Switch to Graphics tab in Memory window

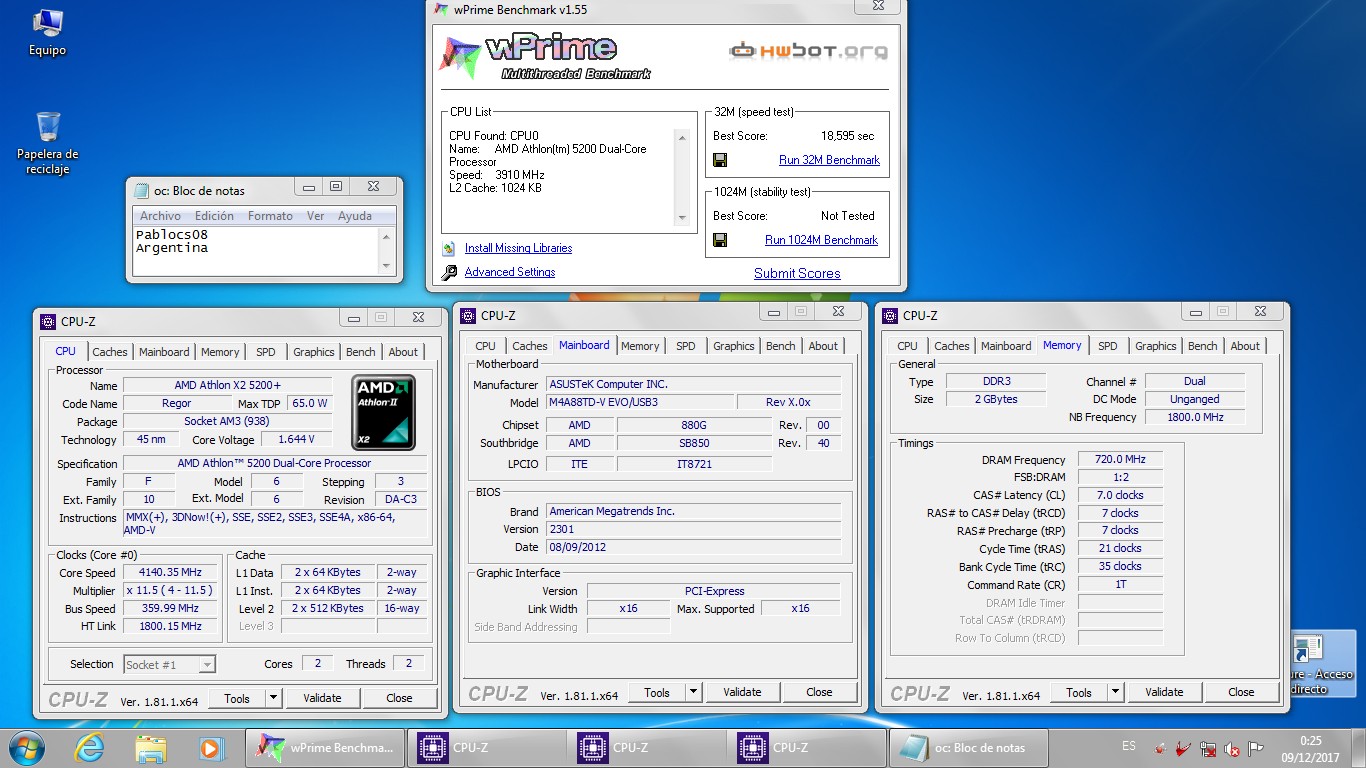pos(1155,346)
